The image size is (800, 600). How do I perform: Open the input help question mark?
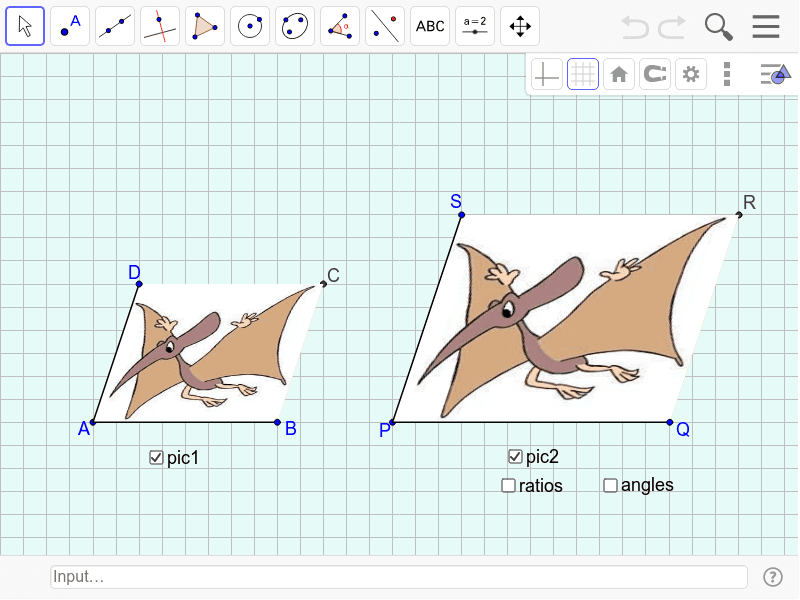773,577
